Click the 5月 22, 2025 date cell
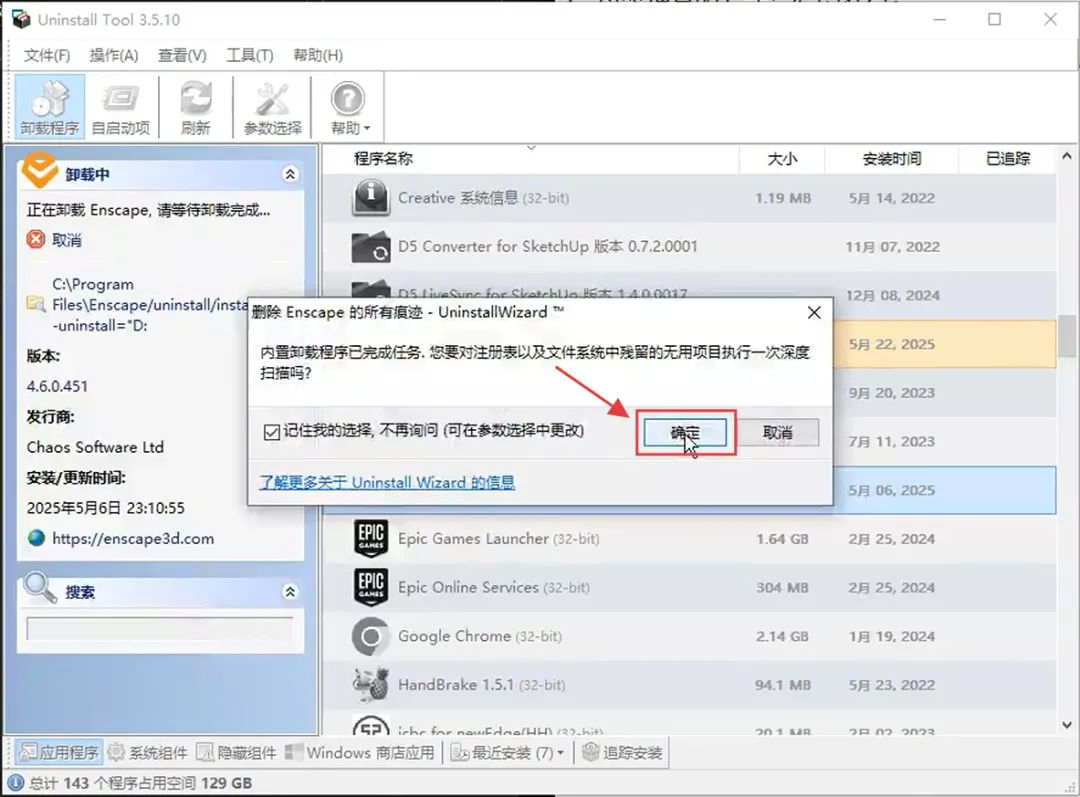The image size is (1080, 797). 891,344
